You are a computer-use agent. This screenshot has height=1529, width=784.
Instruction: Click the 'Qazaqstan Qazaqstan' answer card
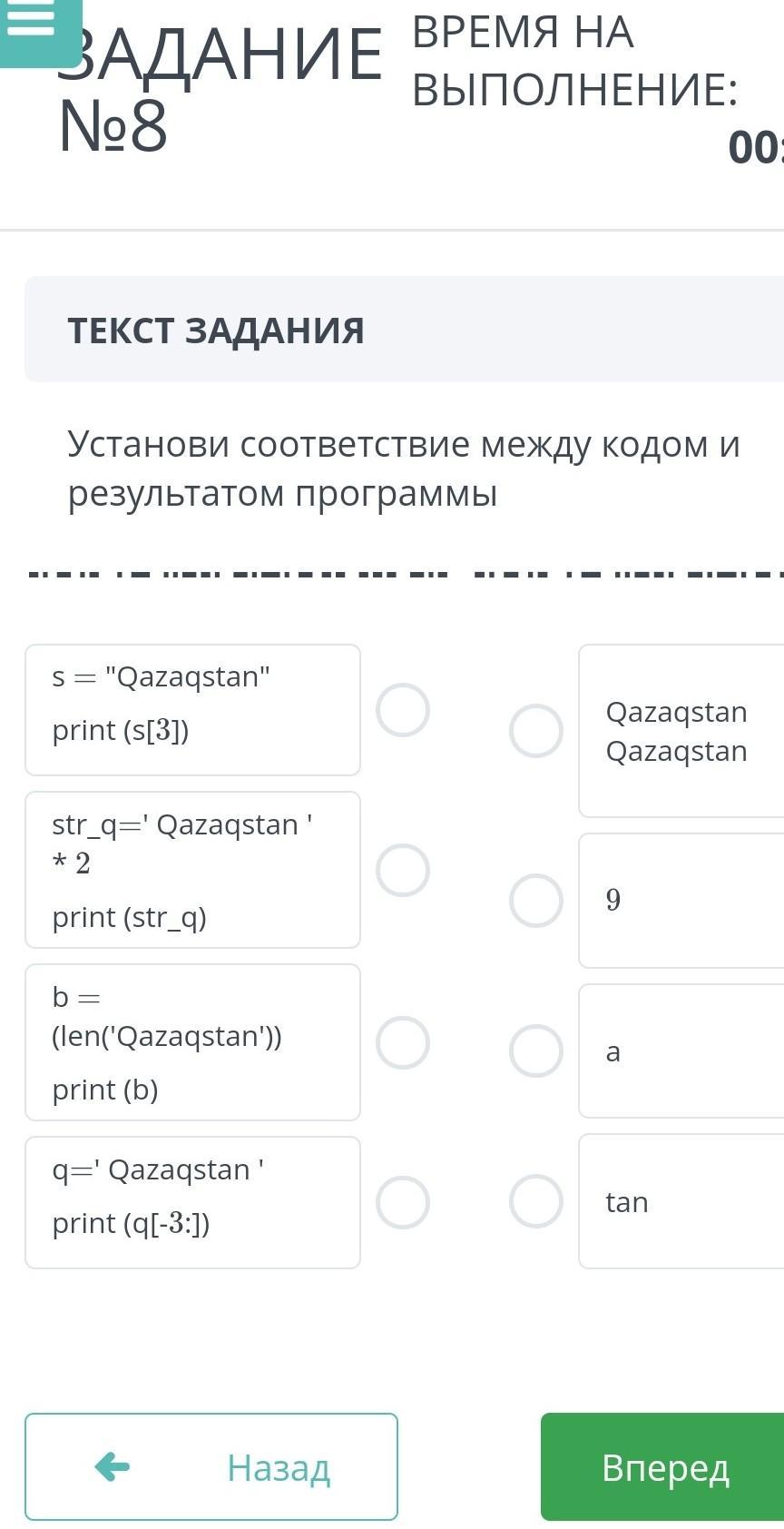point(681,731)
